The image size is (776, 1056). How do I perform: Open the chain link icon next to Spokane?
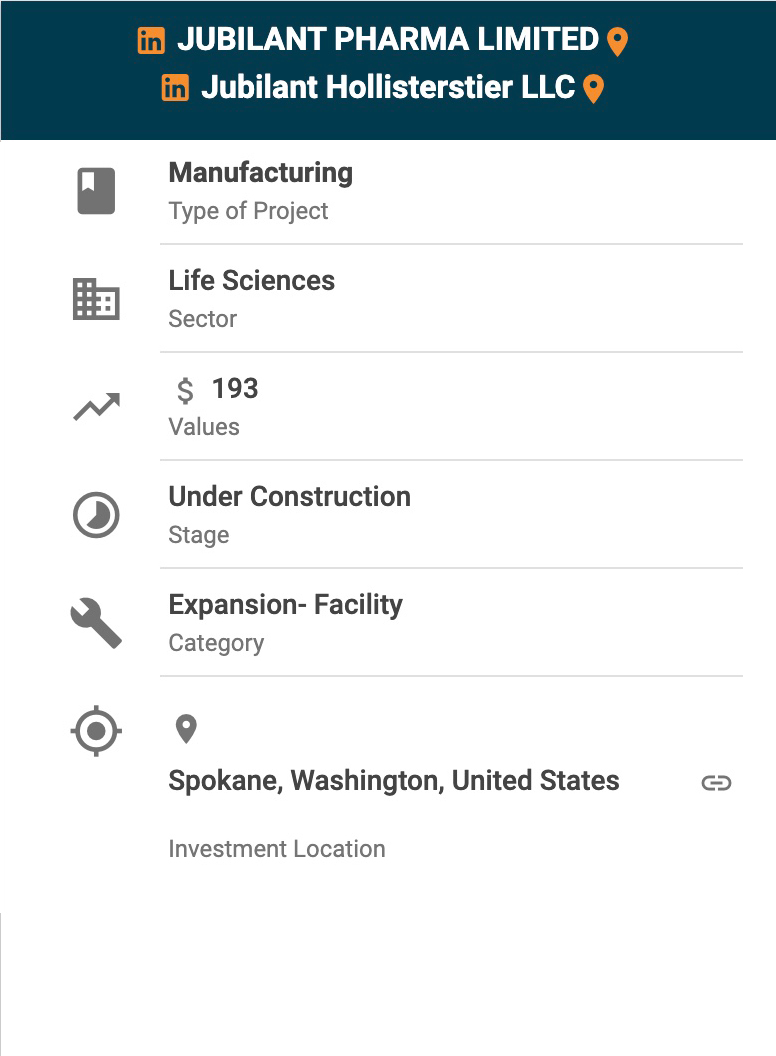click(716, 782)
